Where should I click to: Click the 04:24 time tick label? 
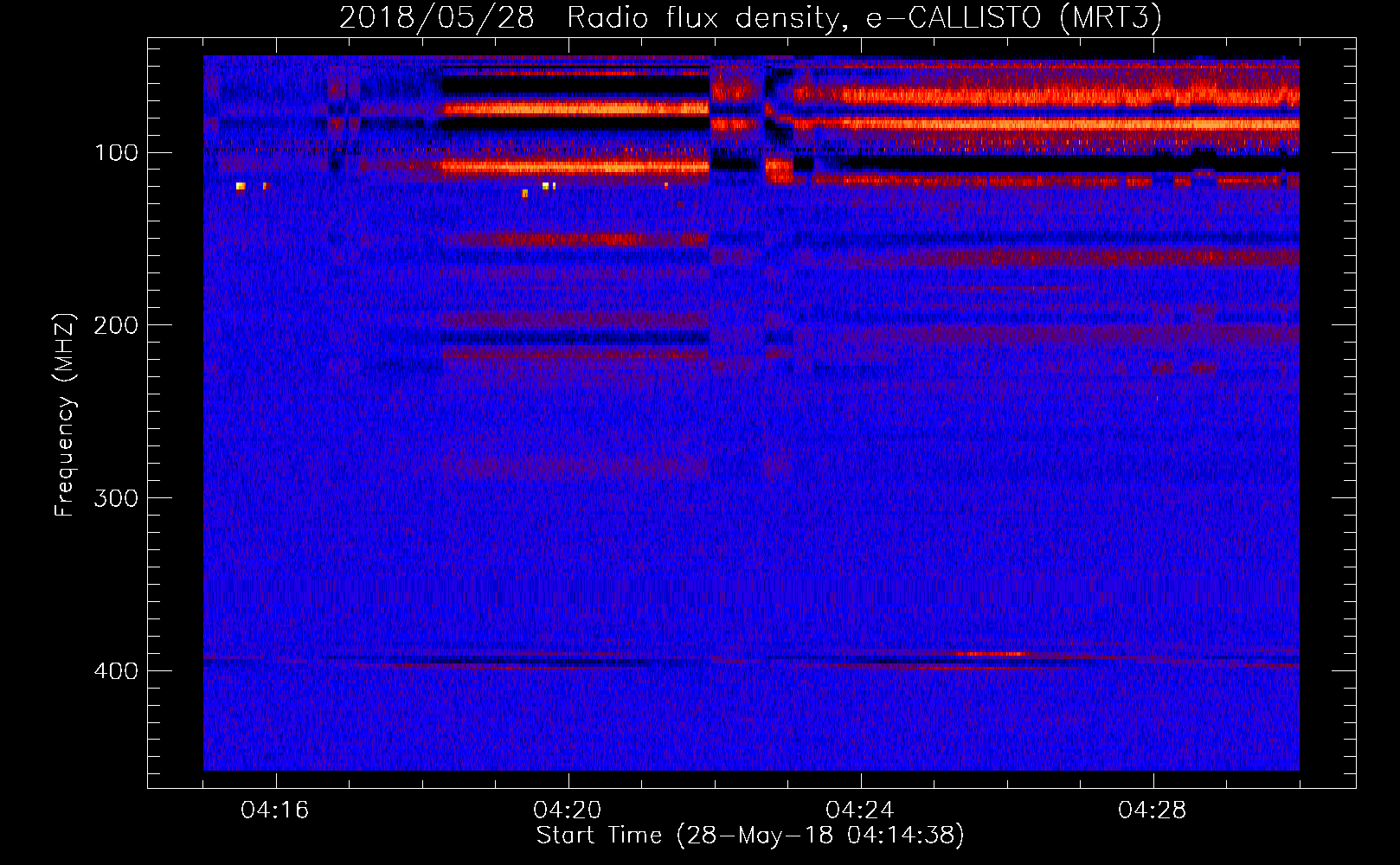tap(860, 811)
